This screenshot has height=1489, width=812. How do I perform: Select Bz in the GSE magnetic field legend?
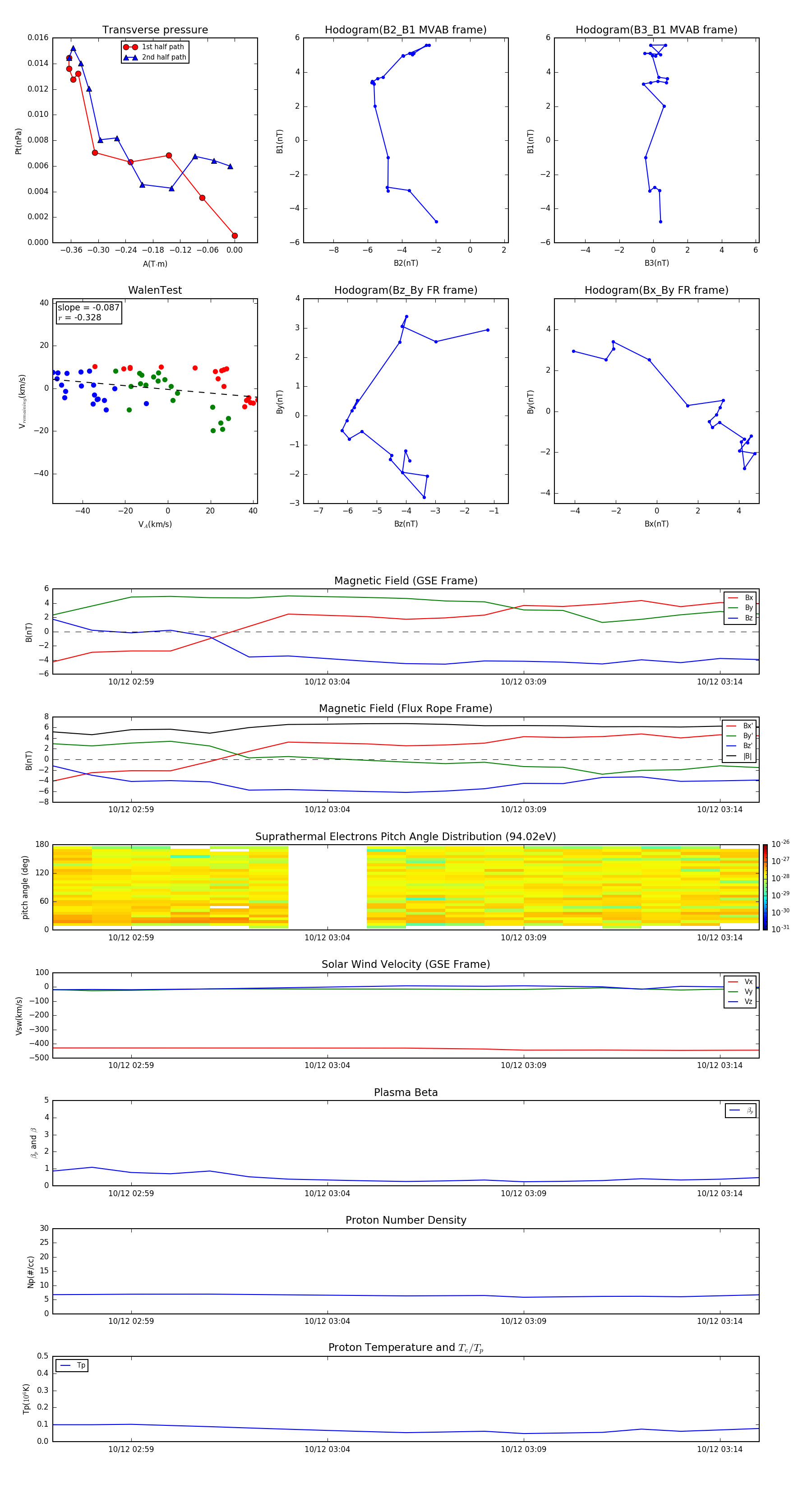tap(740, 618)
